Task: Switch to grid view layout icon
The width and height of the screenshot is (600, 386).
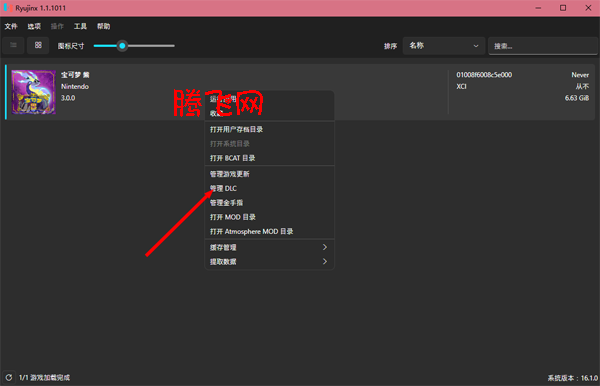Action: [38, 45]
